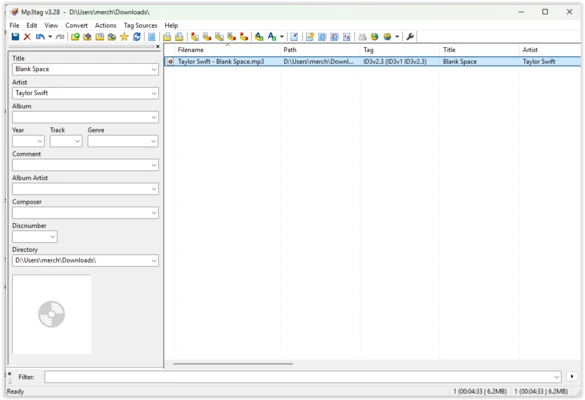Click the 'Ready' status bar text

[15, 391]
